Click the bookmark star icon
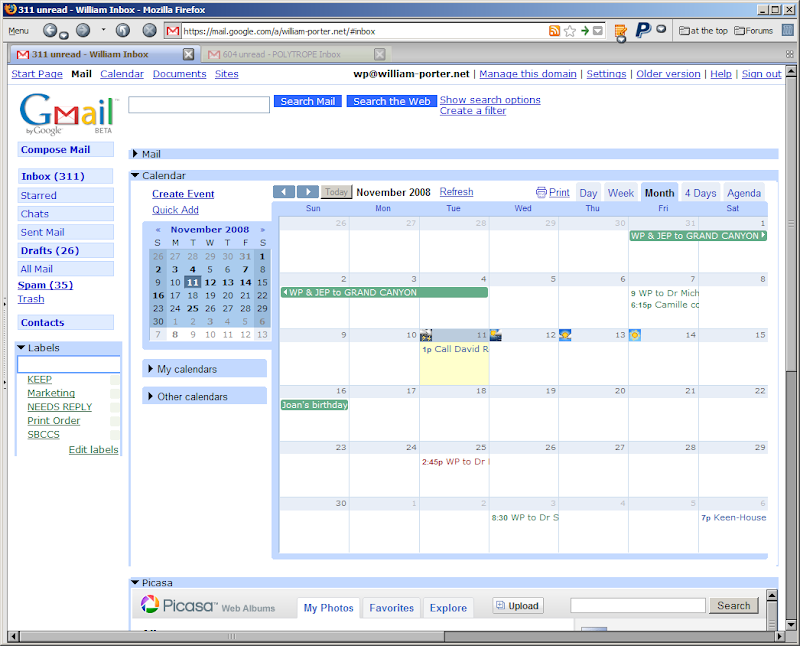 [x=570, y=31]
